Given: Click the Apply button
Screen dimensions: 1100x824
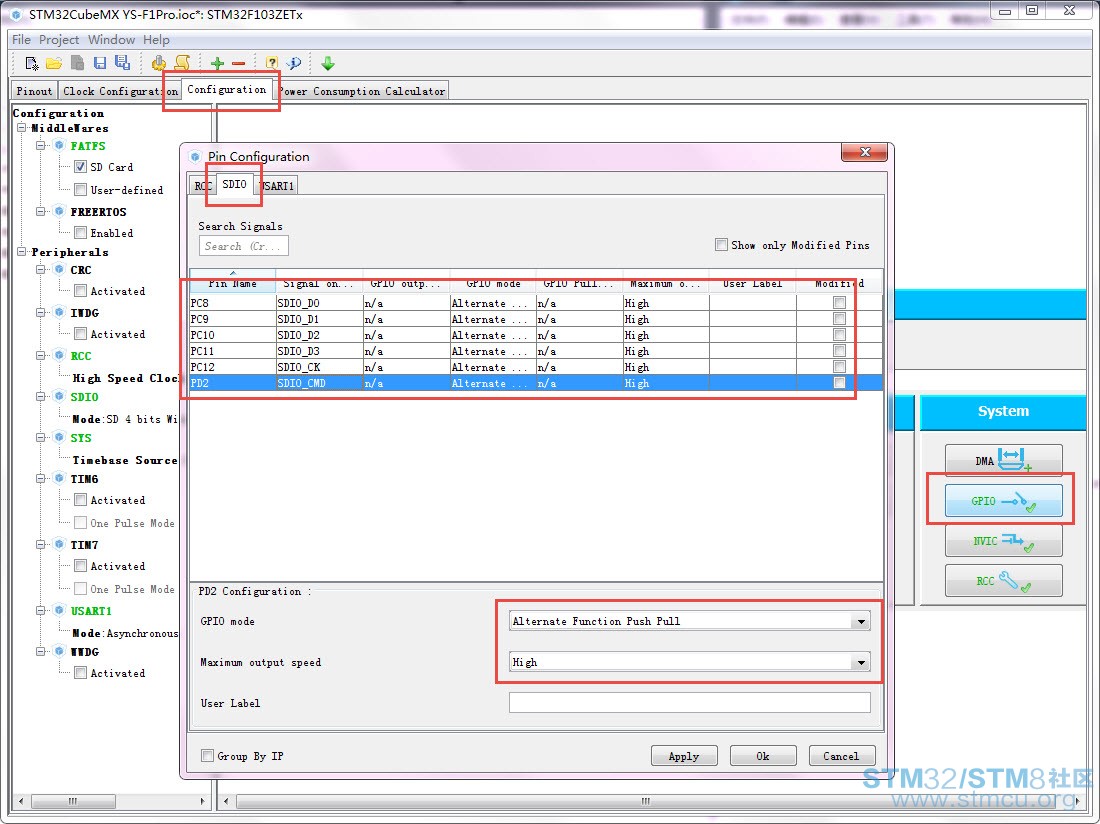Looking at the screenshot, I should pos(684,756).
